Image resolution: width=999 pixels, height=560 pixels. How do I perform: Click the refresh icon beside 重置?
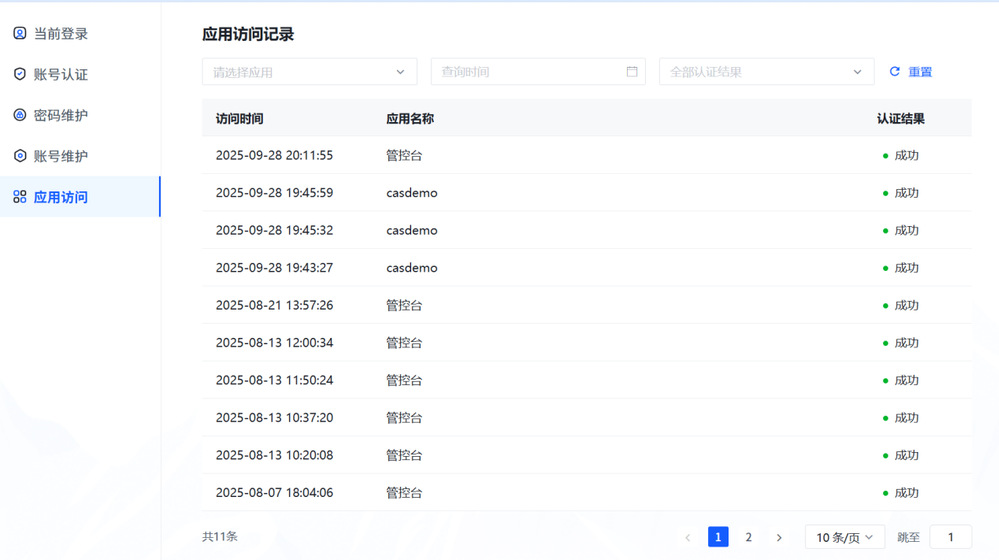[895, 72]
